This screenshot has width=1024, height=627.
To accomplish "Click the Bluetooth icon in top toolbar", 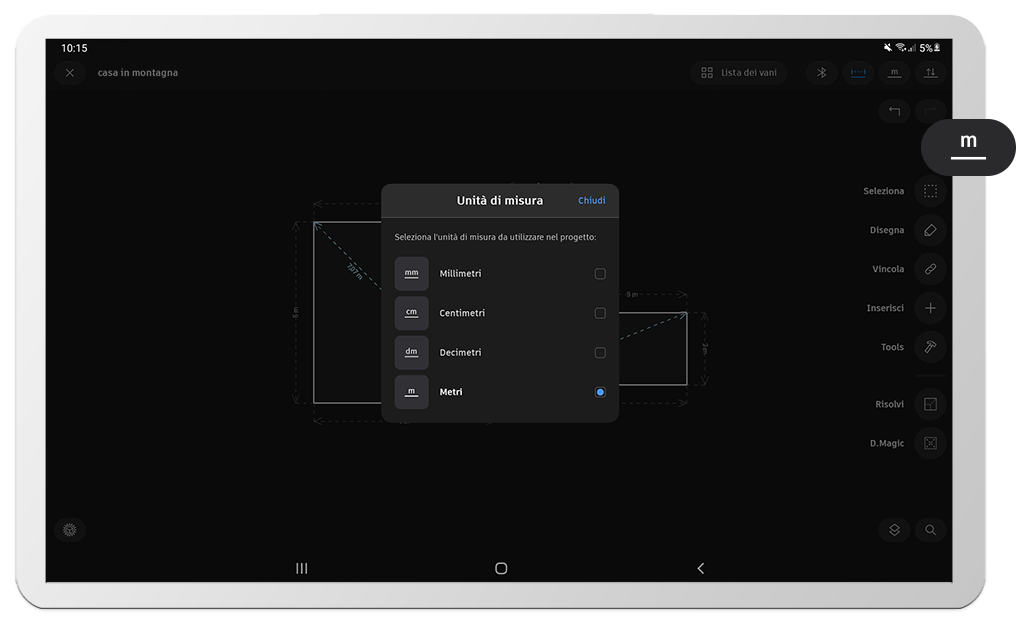I will [822, 73].
